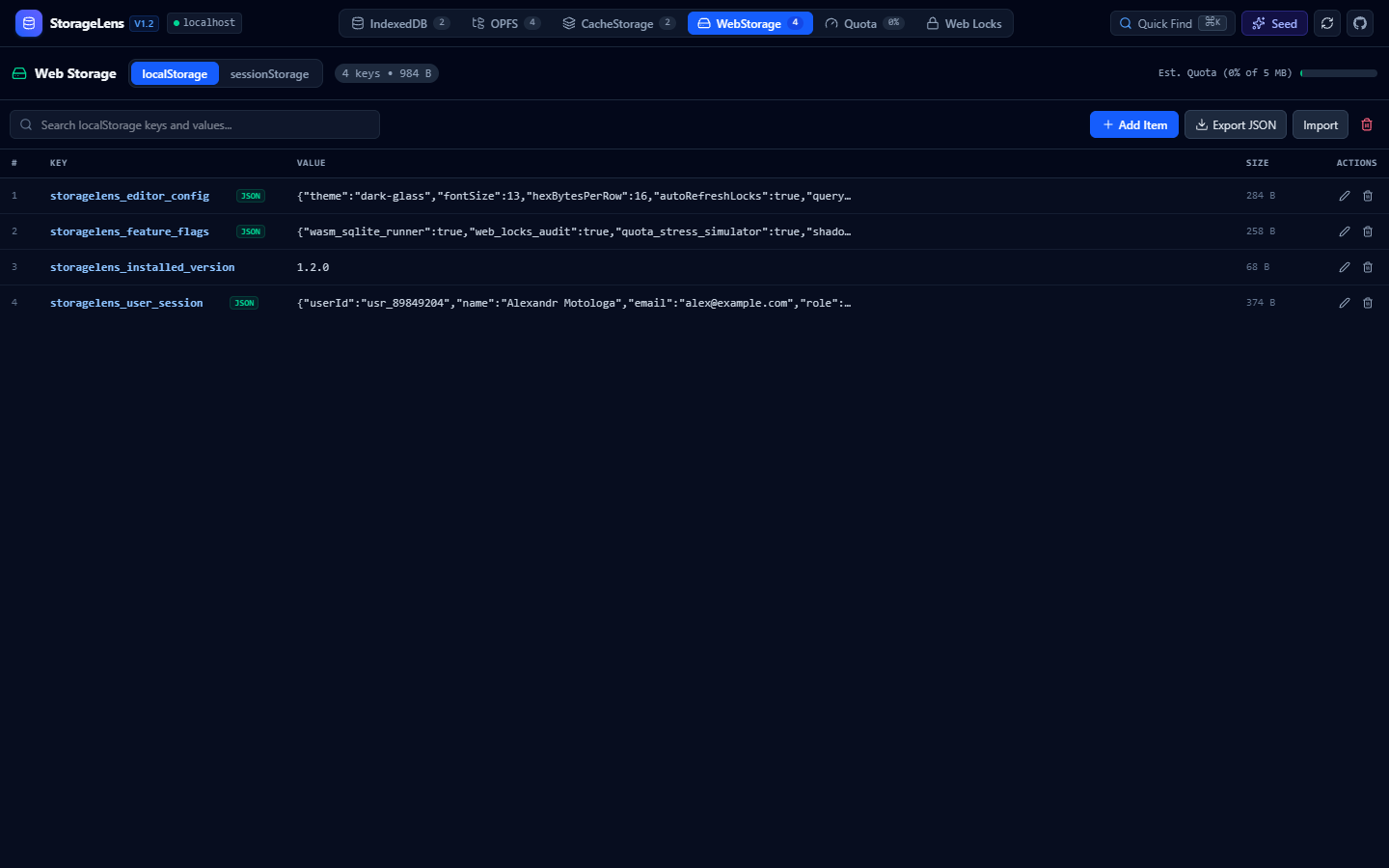This screenshot has height=868, width=1389.
Task: Focus the Search localStorage keys field
Action: click(195, 124)
